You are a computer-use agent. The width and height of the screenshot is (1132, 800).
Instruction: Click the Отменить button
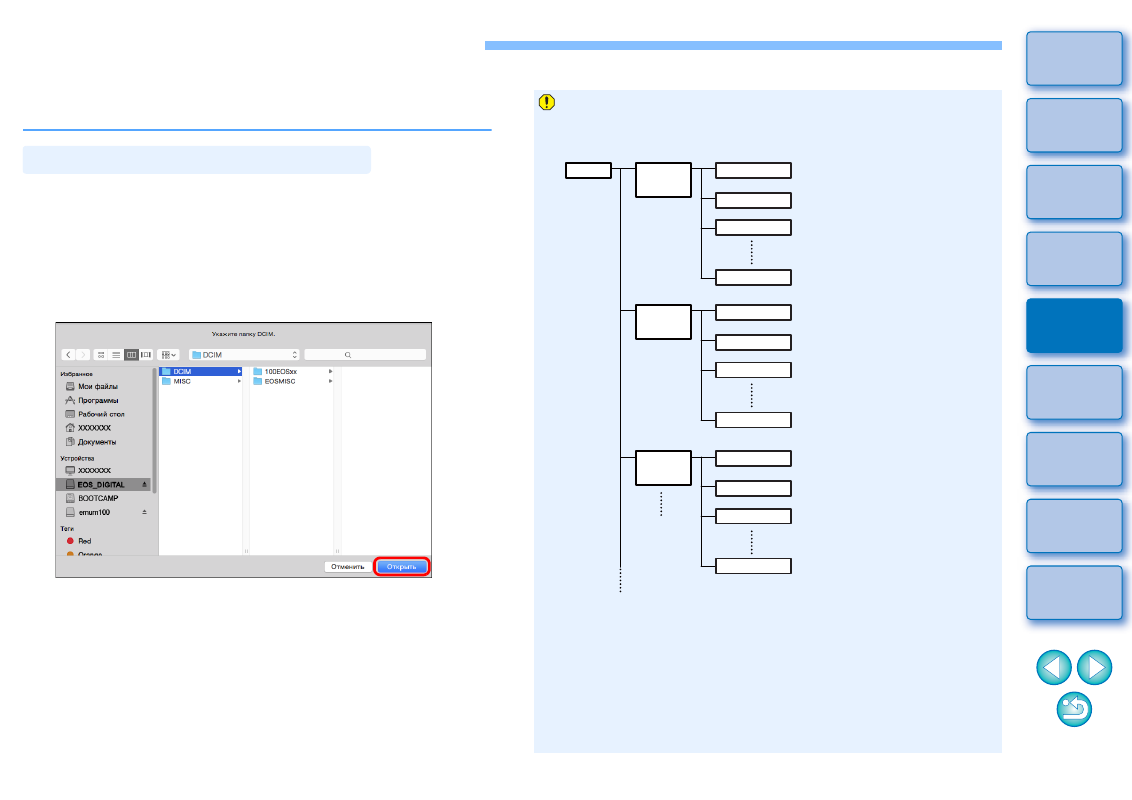pos(348,567)
